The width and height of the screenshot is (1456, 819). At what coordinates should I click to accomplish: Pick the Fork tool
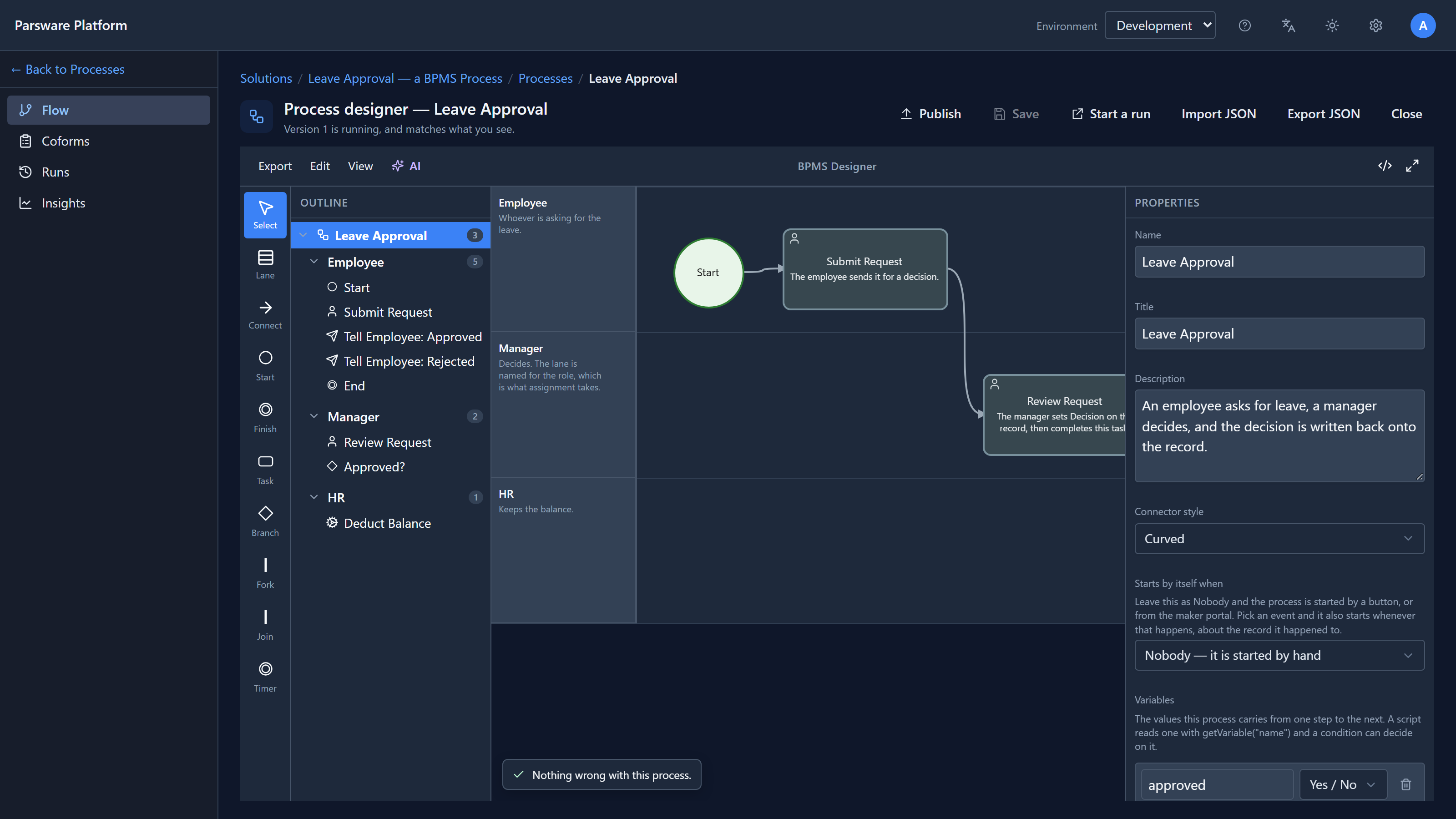[265, 573]
